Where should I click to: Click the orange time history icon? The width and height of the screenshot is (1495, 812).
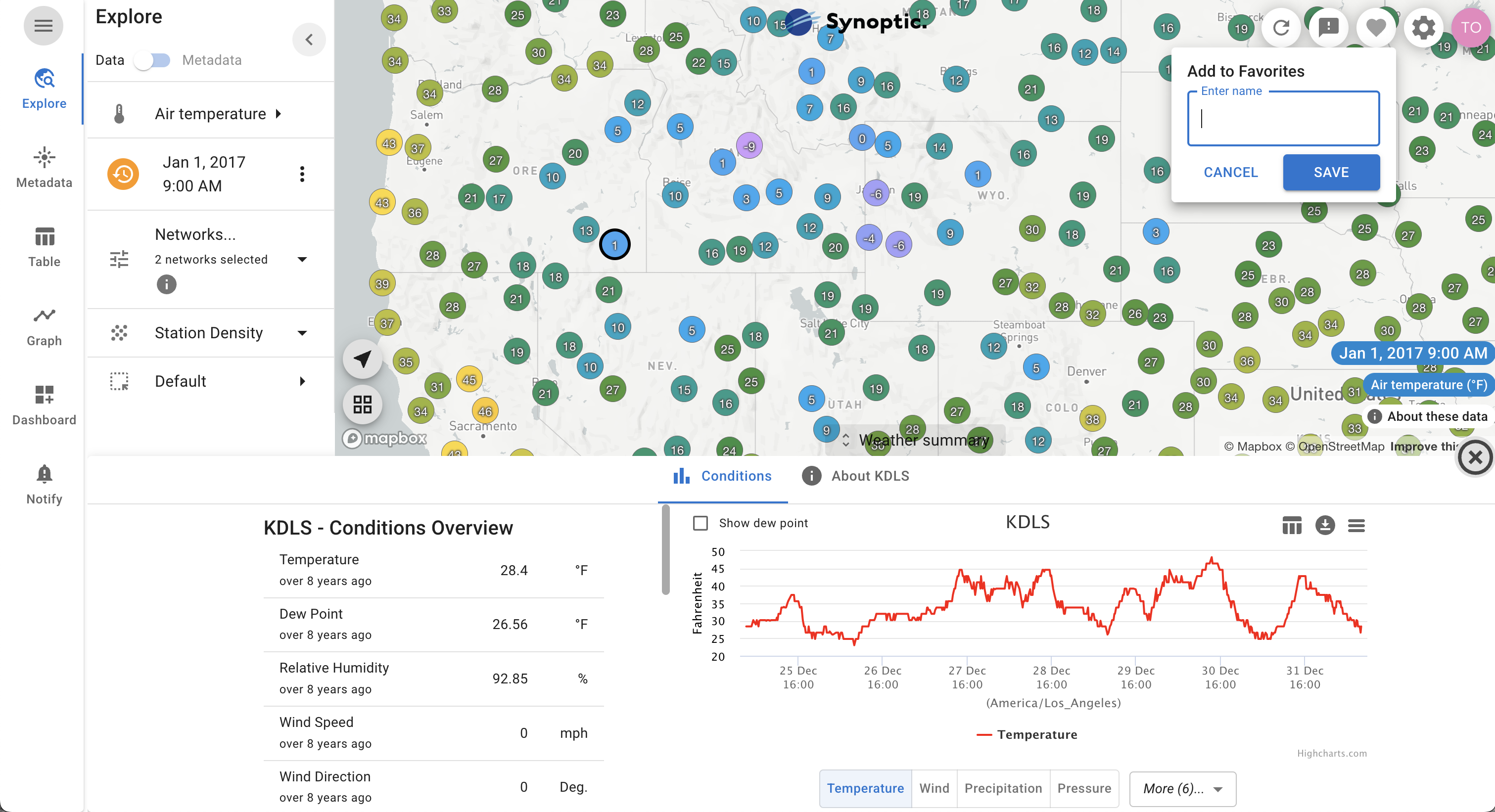click(x=123, y=174)
